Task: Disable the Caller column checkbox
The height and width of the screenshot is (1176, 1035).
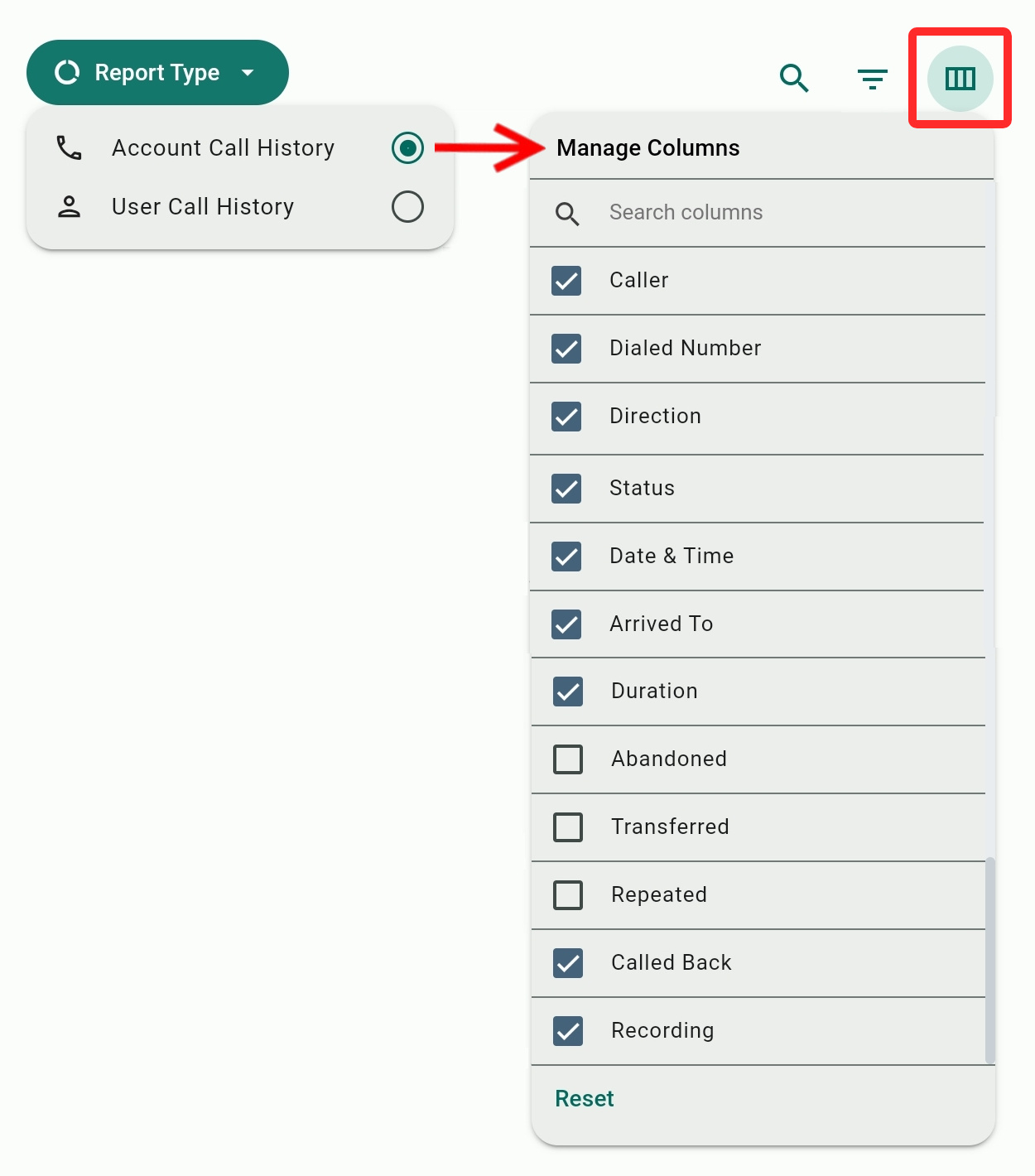Action: pyautogui.click(x=566, y=282)
